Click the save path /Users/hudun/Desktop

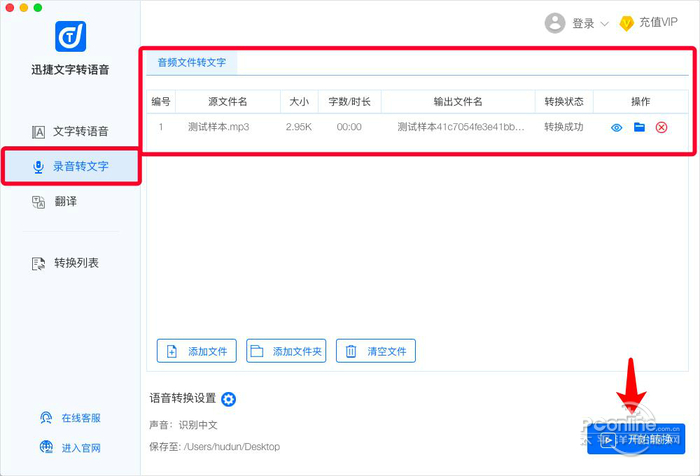(x=232, y=447)
